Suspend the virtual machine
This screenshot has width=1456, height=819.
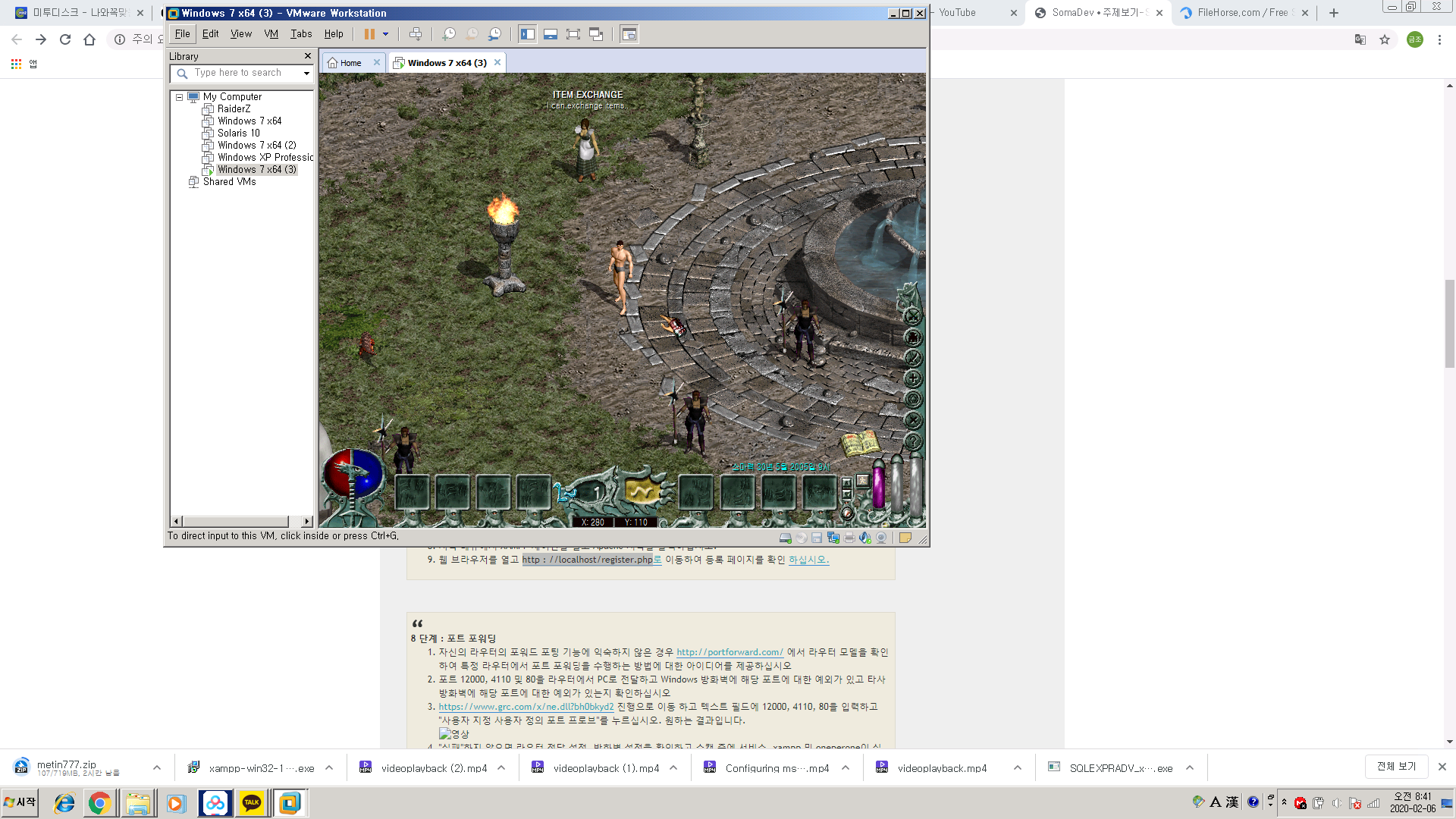370,33
